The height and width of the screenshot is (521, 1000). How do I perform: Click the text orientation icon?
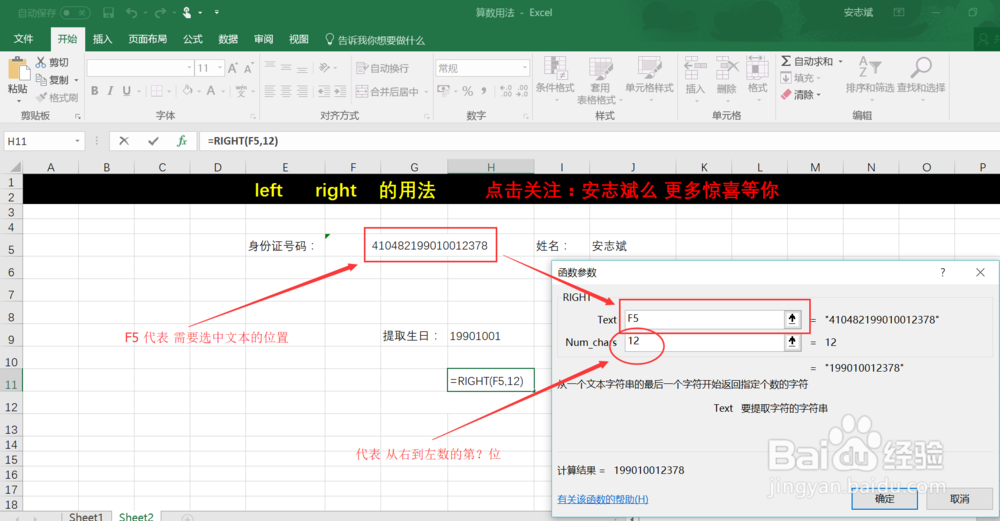point(325,68)
